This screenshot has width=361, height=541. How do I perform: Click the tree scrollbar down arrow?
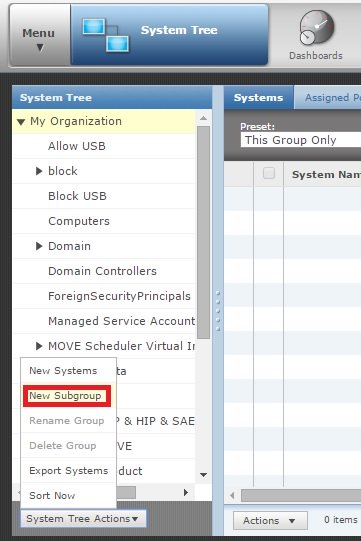(x=204, y=475)
